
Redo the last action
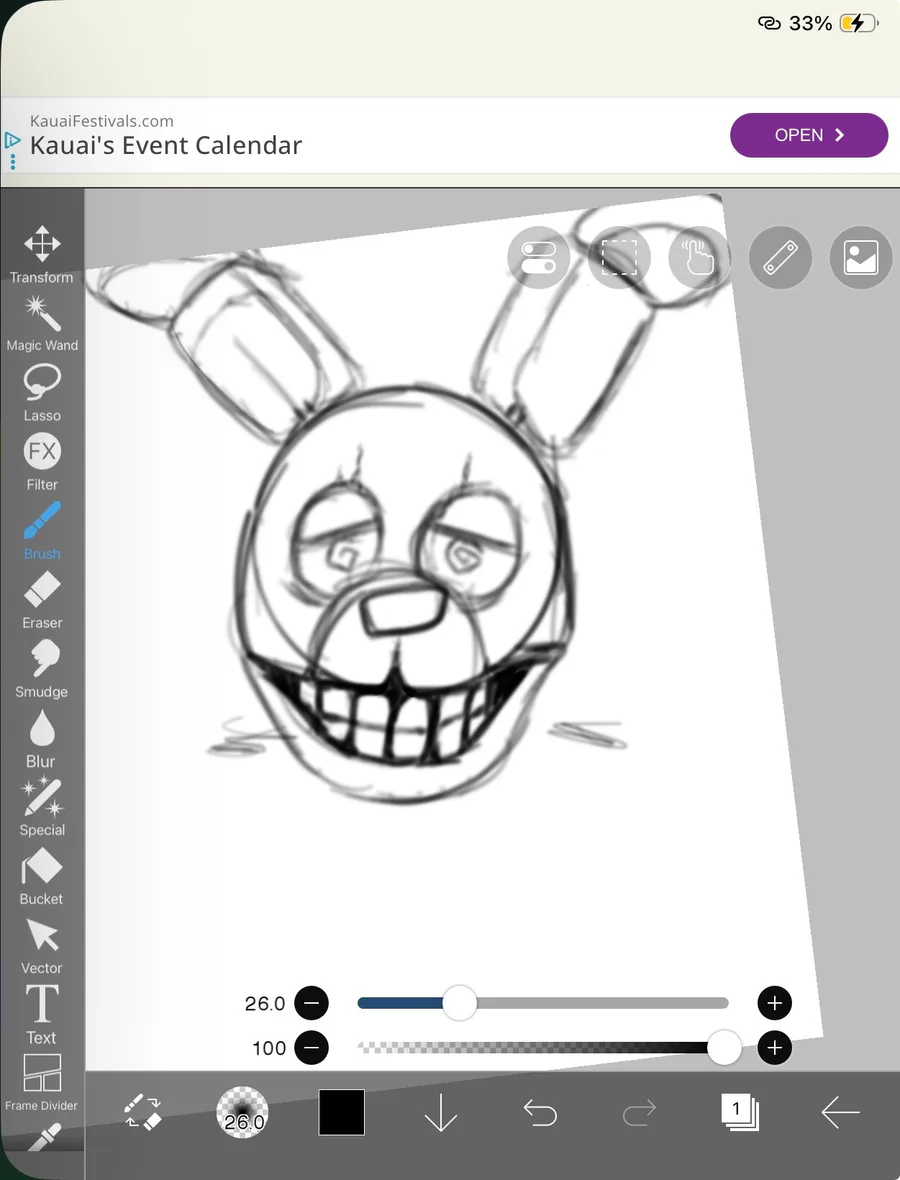point(639,1112)
